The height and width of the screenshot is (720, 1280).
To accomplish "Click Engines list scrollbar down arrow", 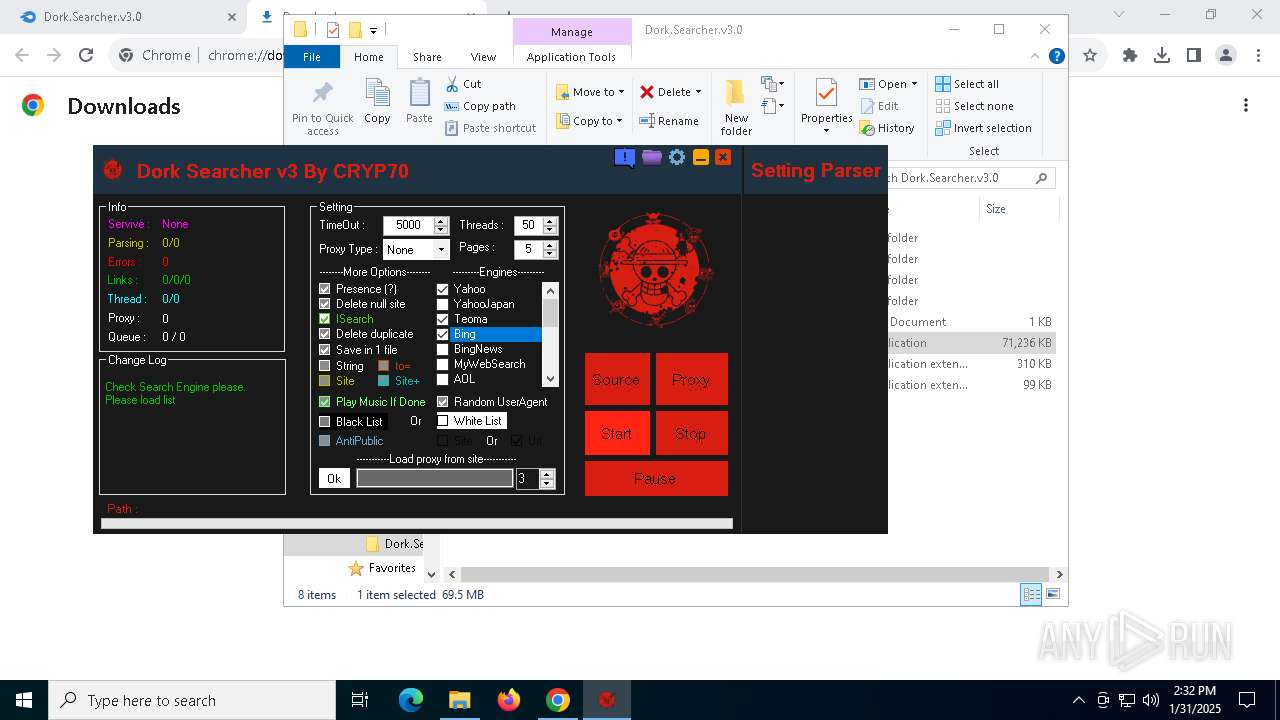I will click(x=549, y=379).
